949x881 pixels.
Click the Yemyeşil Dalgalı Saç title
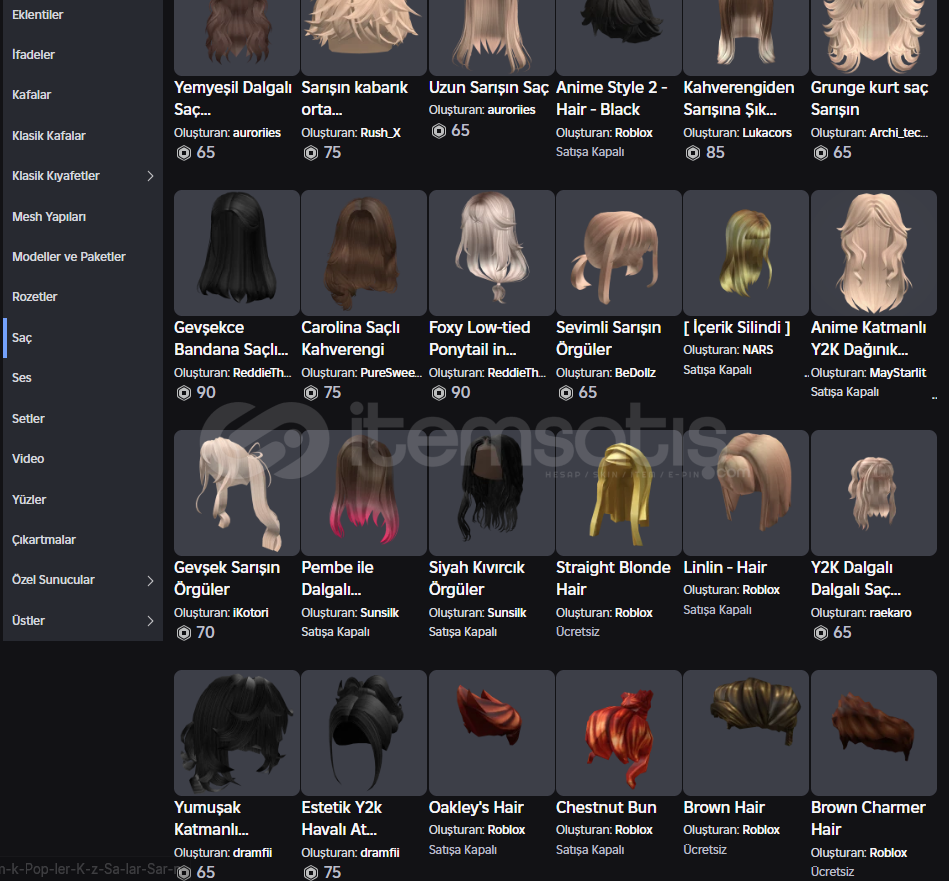click(233, 99)
